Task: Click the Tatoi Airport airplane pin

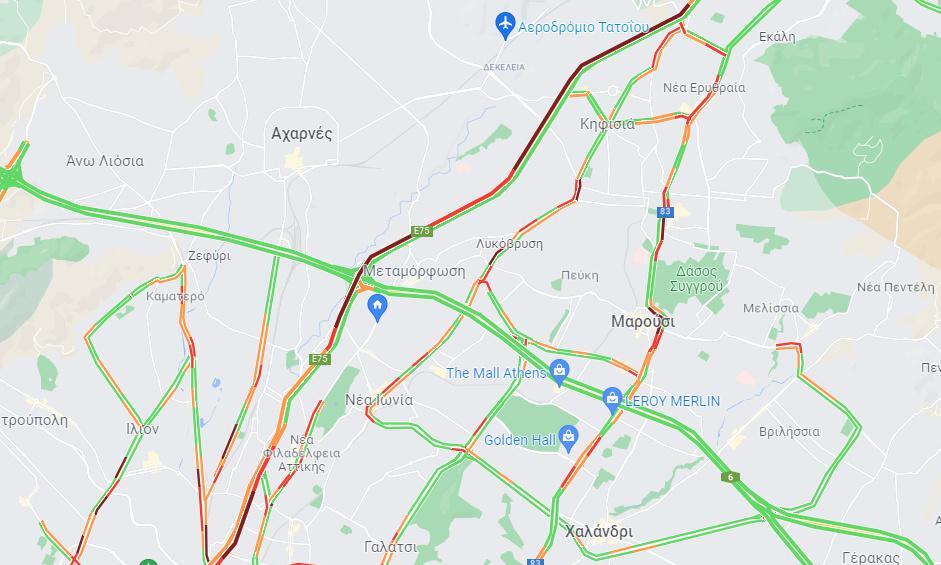Action: tap(505, 25)
